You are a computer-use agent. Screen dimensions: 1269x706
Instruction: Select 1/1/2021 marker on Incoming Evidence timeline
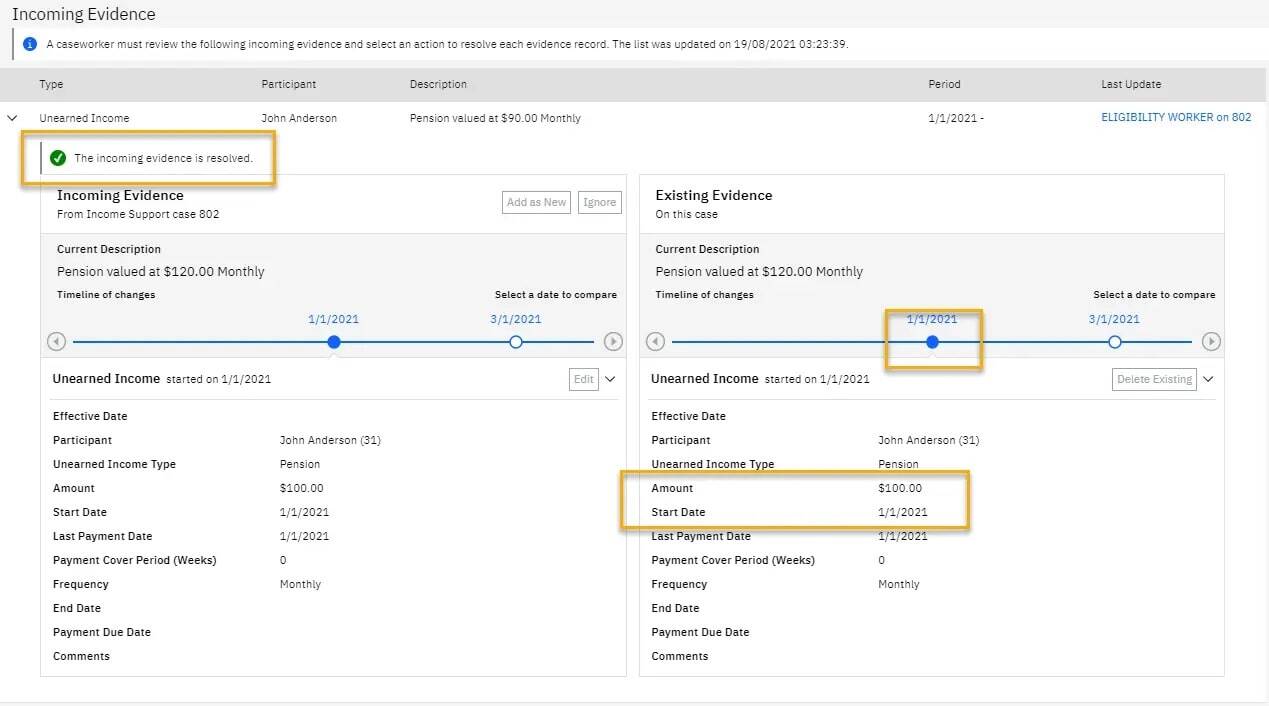[334, 342]
